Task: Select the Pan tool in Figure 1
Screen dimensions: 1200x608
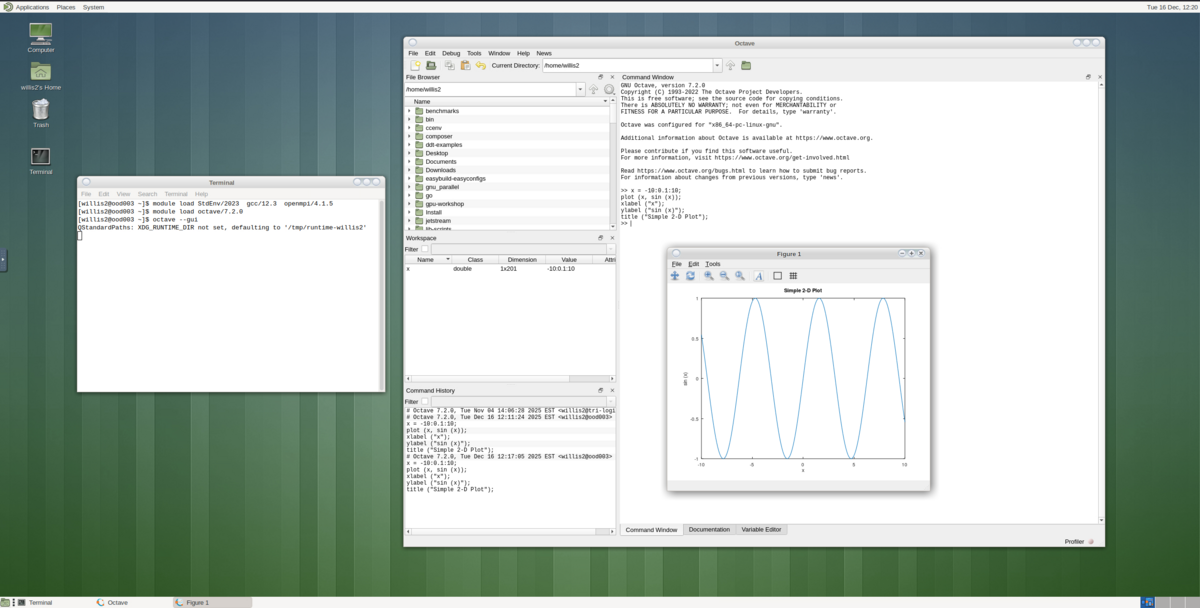Action: 675,276
